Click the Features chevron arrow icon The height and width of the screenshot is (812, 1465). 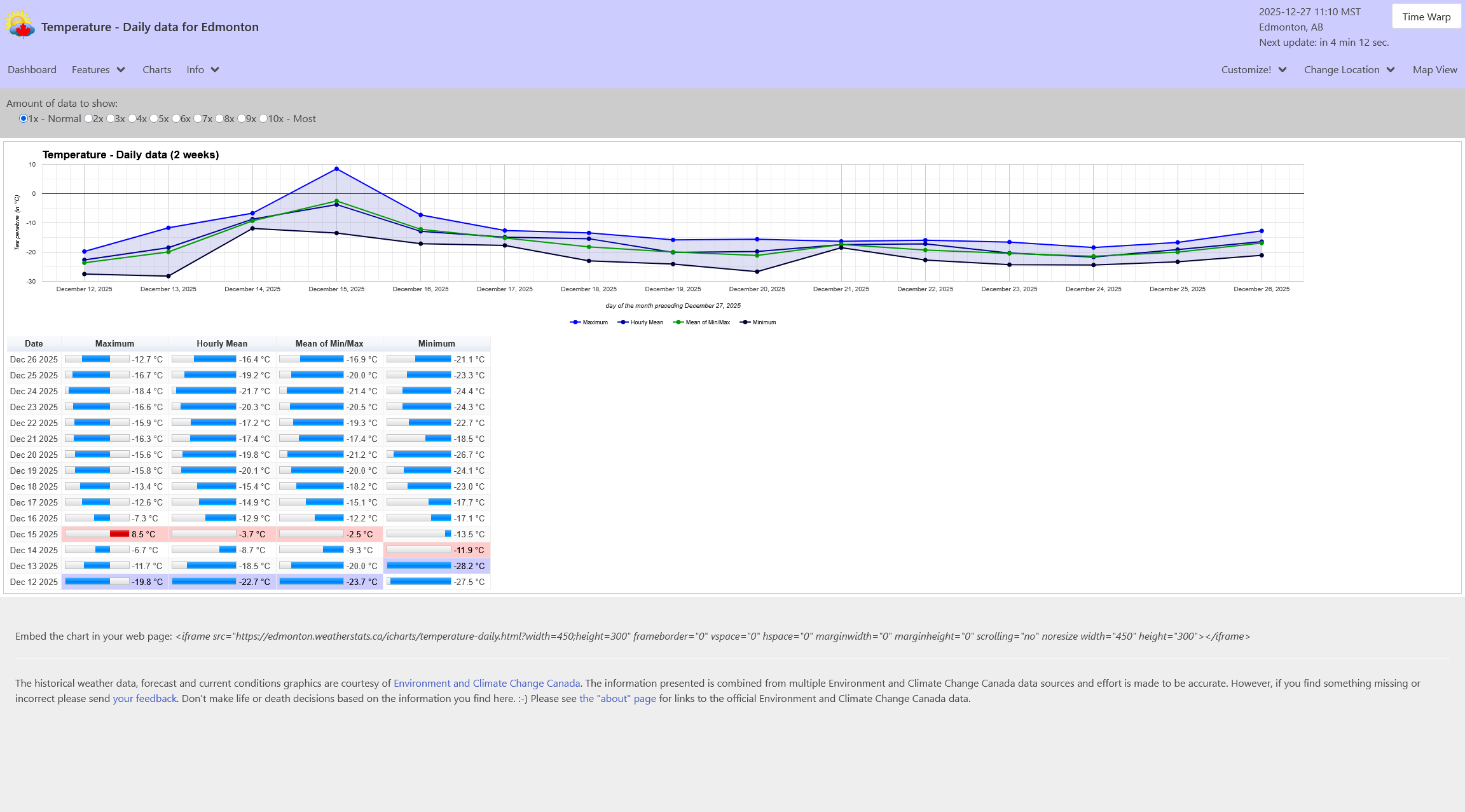tap(121, 70)
